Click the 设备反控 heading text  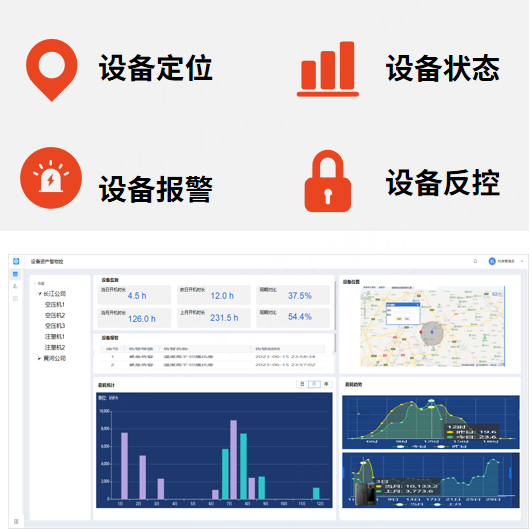pyautogui.click(x=443, y=183)
